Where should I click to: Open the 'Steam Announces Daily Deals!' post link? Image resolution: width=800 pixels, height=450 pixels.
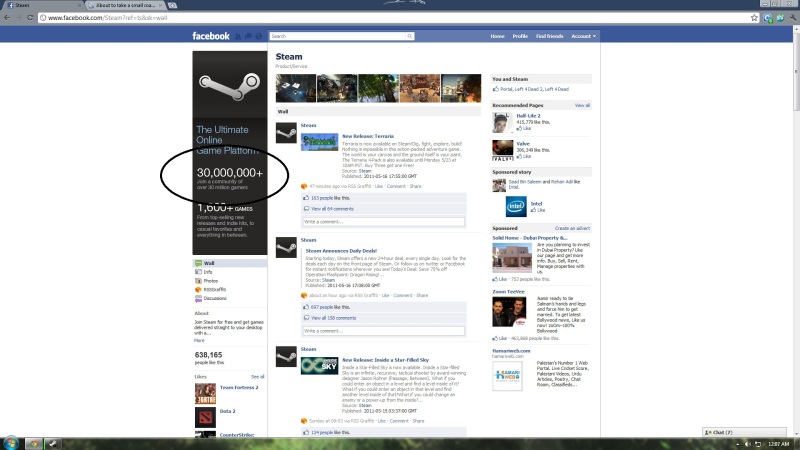click(341, 251)
